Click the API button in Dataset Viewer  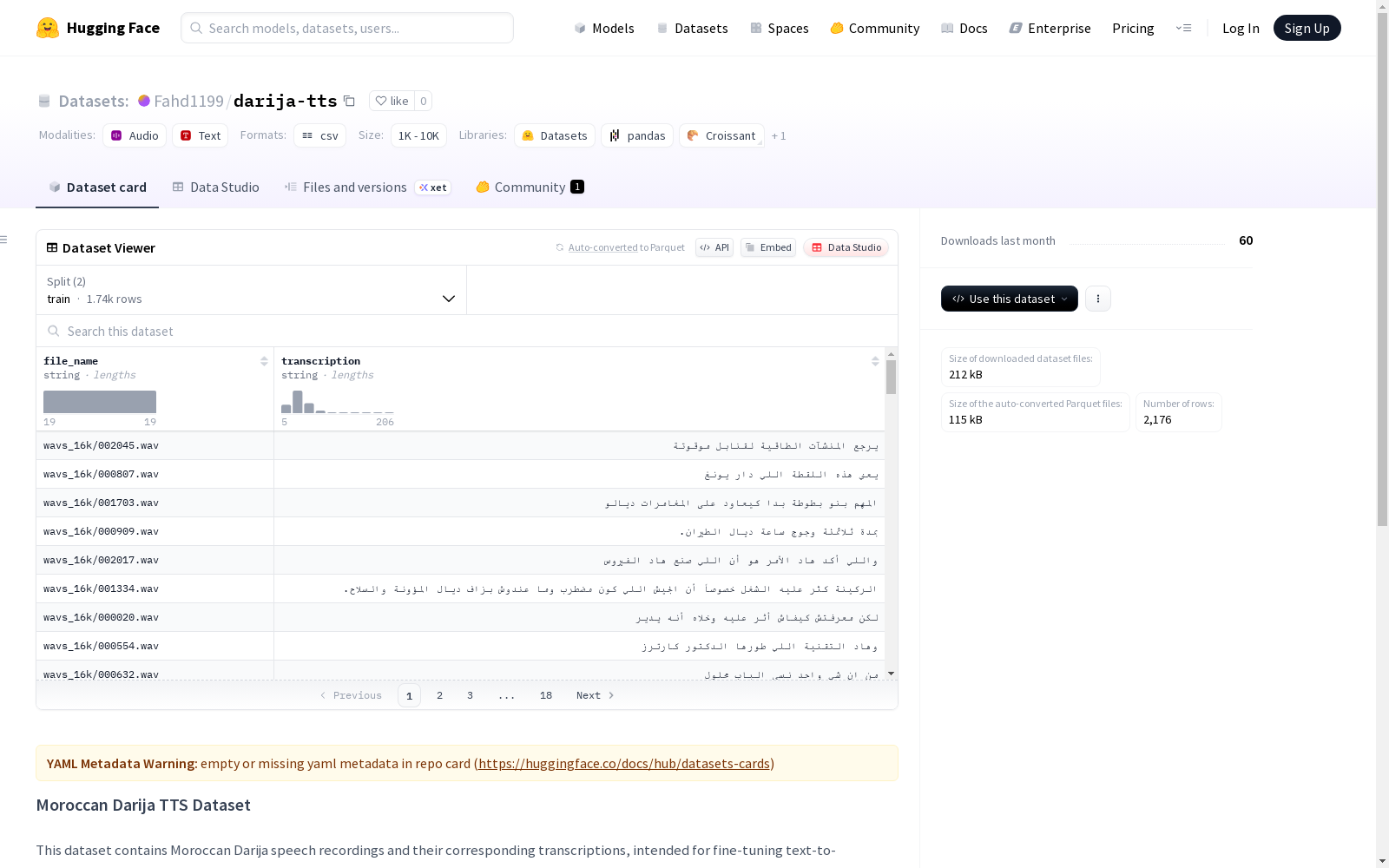714,247
